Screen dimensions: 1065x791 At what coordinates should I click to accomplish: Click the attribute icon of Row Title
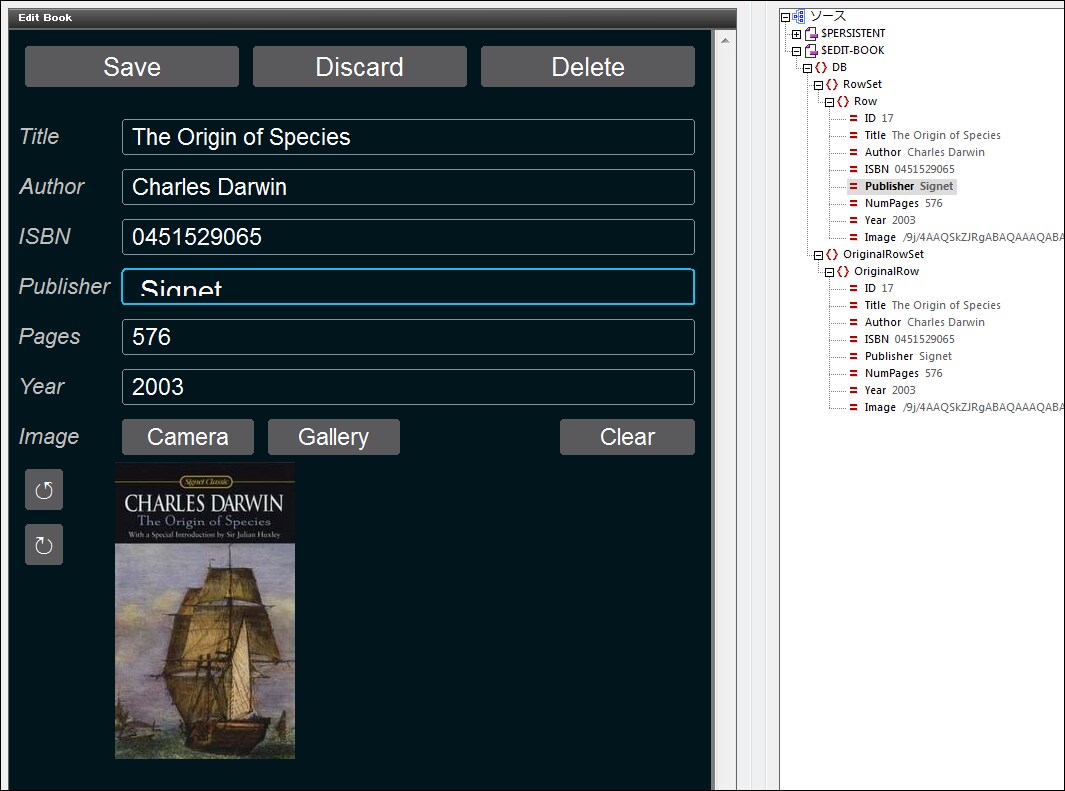coord(854,135)
